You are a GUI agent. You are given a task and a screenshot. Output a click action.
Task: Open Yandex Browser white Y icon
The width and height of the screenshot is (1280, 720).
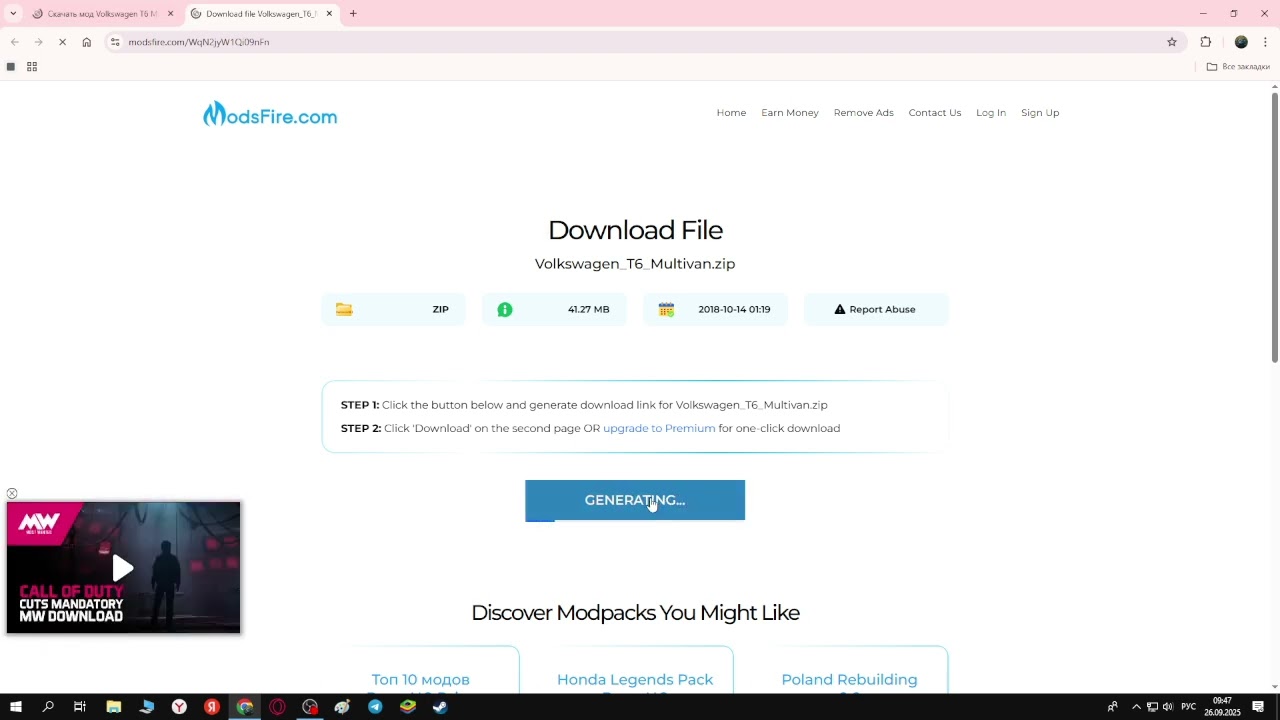(179, 707)
